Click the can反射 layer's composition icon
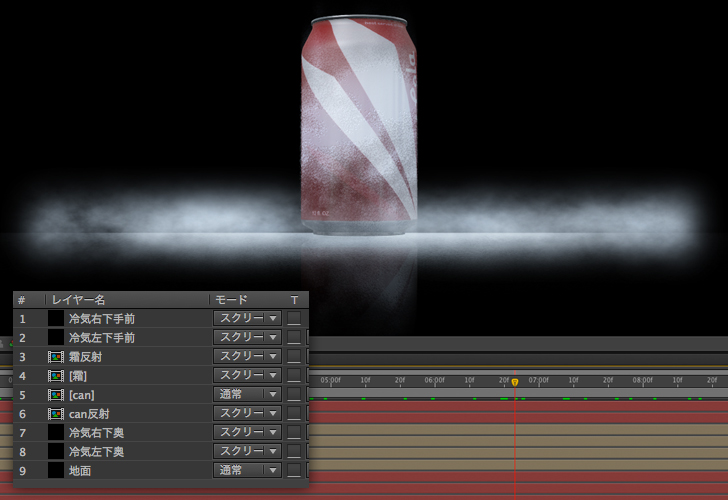 point(56,413)
